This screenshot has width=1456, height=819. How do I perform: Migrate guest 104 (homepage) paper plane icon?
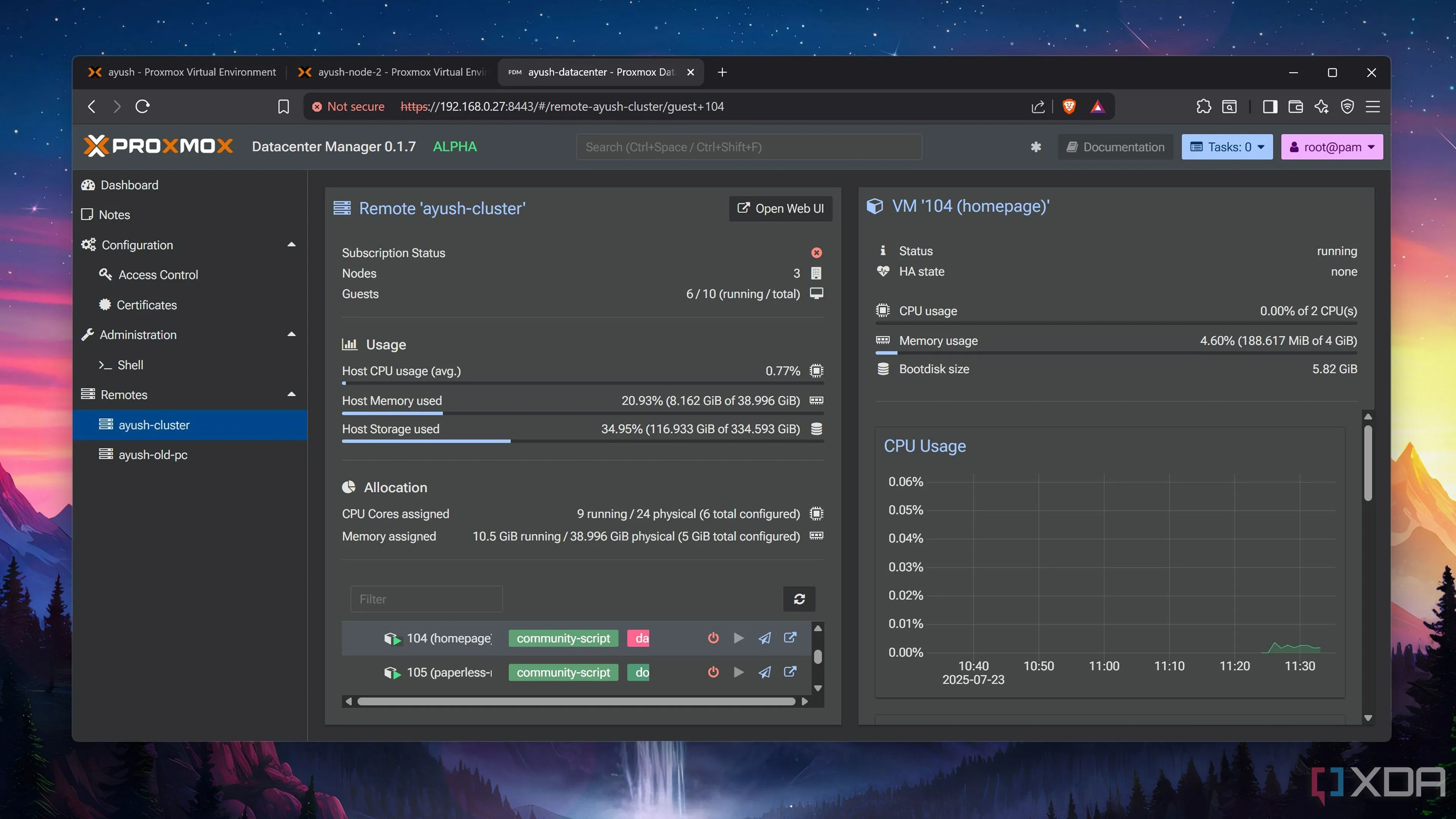[x=765, y=638]
